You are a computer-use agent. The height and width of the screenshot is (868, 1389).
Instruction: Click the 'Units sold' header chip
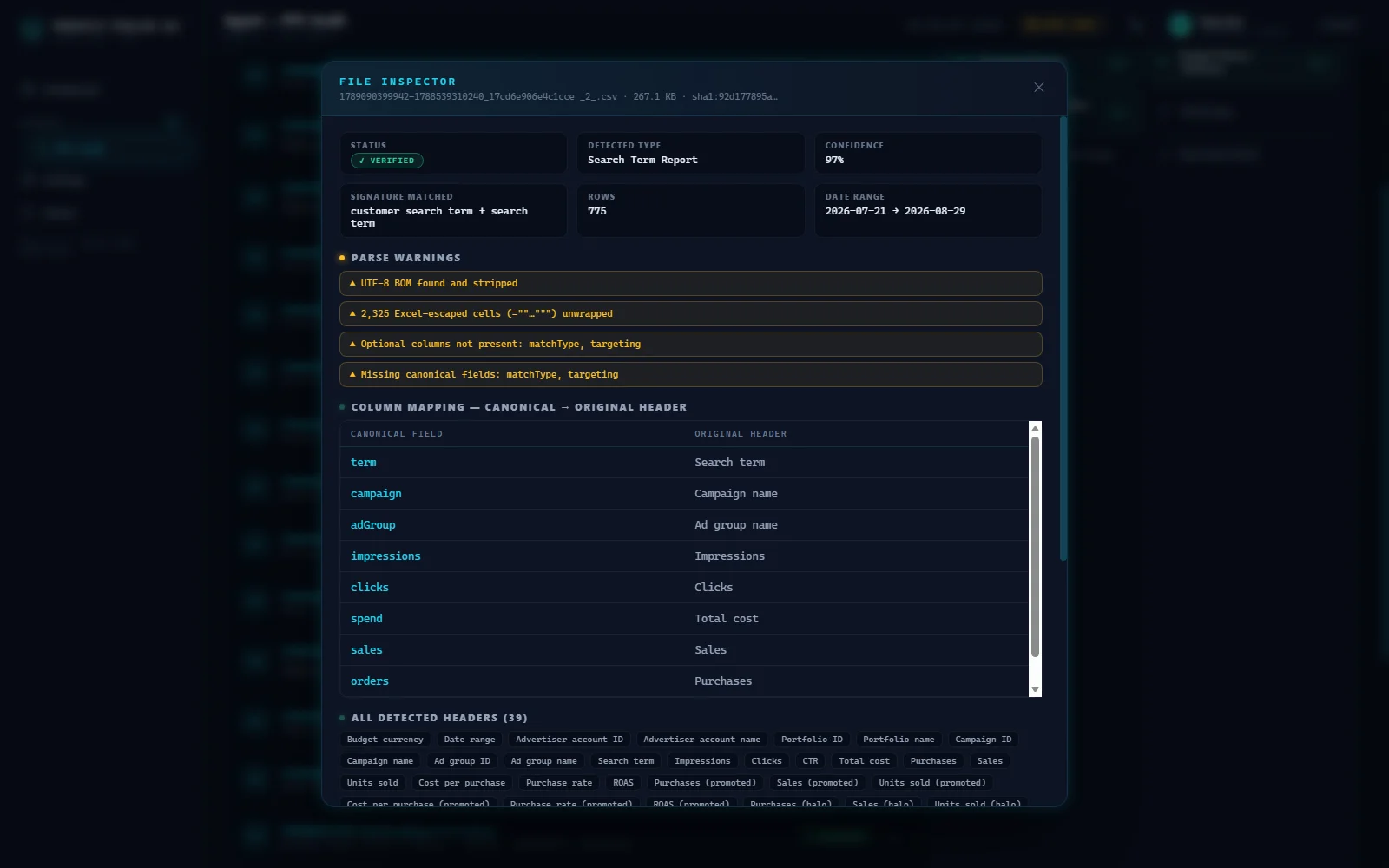(x=372, y=783)
